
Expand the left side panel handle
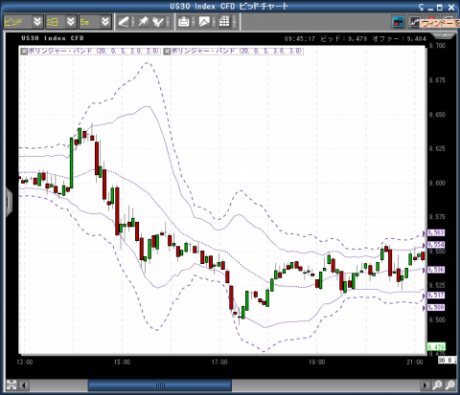coord(9,202)
